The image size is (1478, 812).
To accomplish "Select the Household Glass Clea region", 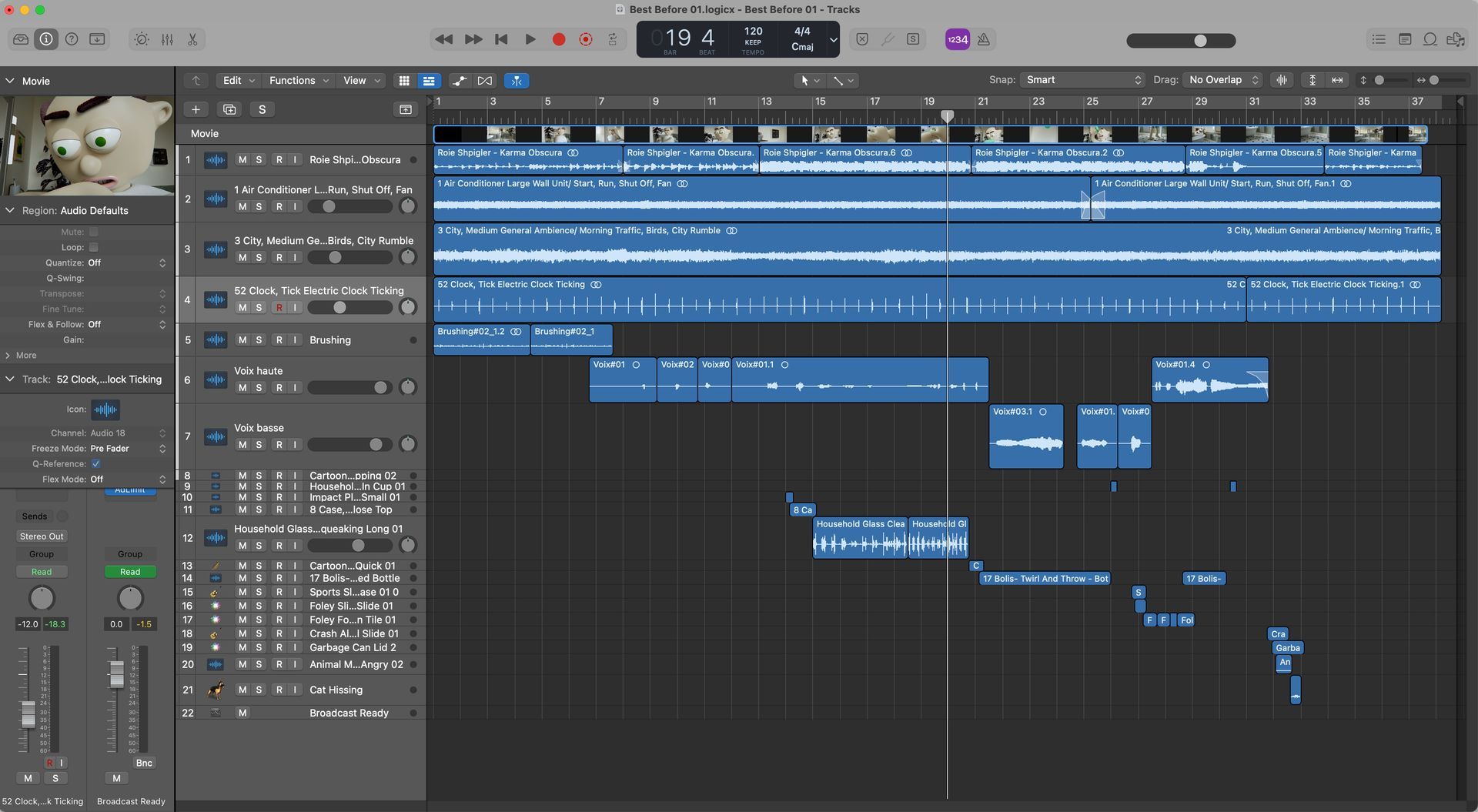I will click(861, 537).
